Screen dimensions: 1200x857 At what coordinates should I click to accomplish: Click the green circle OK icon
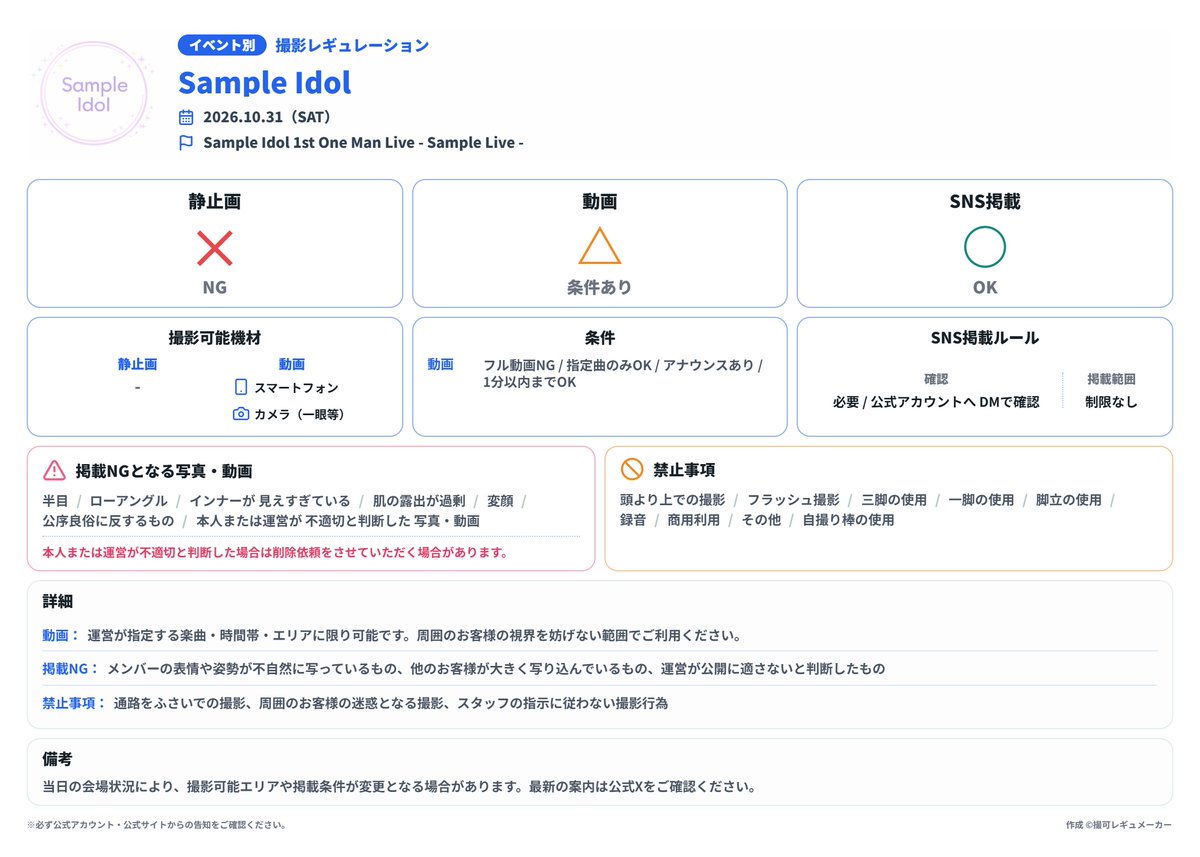tap(985, 248)
